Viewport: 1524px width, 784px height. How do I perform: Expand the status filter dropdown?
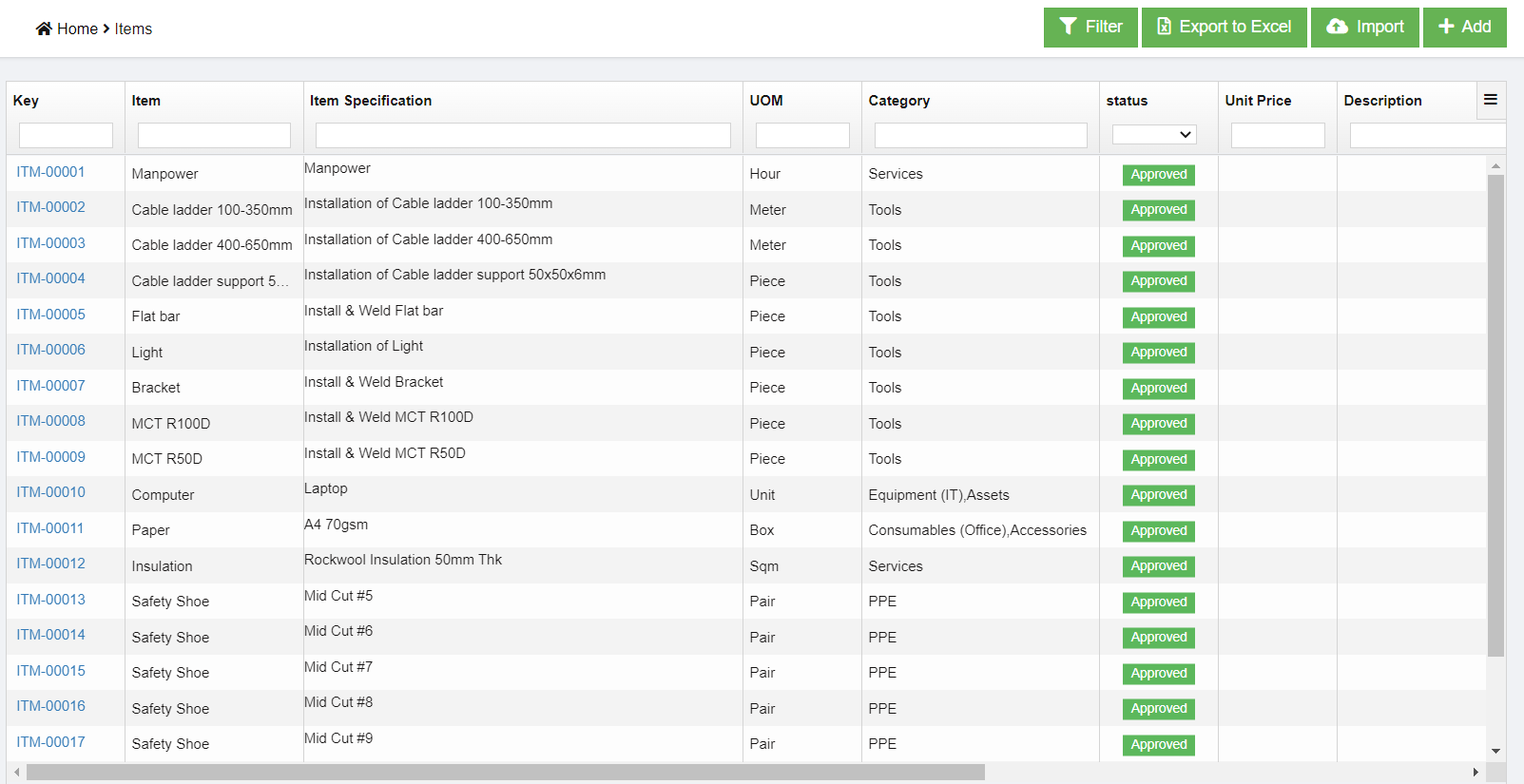[x=1154, y=135]
